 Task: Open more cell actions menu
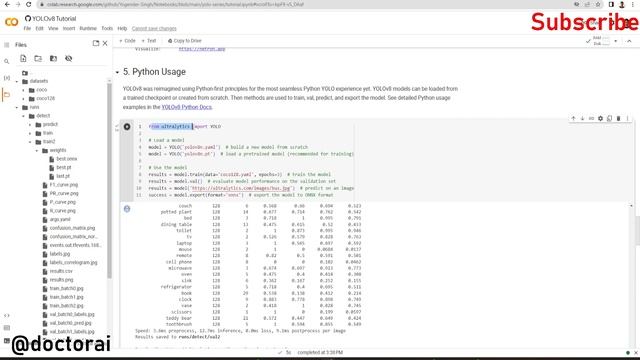(x=627, y=118)
